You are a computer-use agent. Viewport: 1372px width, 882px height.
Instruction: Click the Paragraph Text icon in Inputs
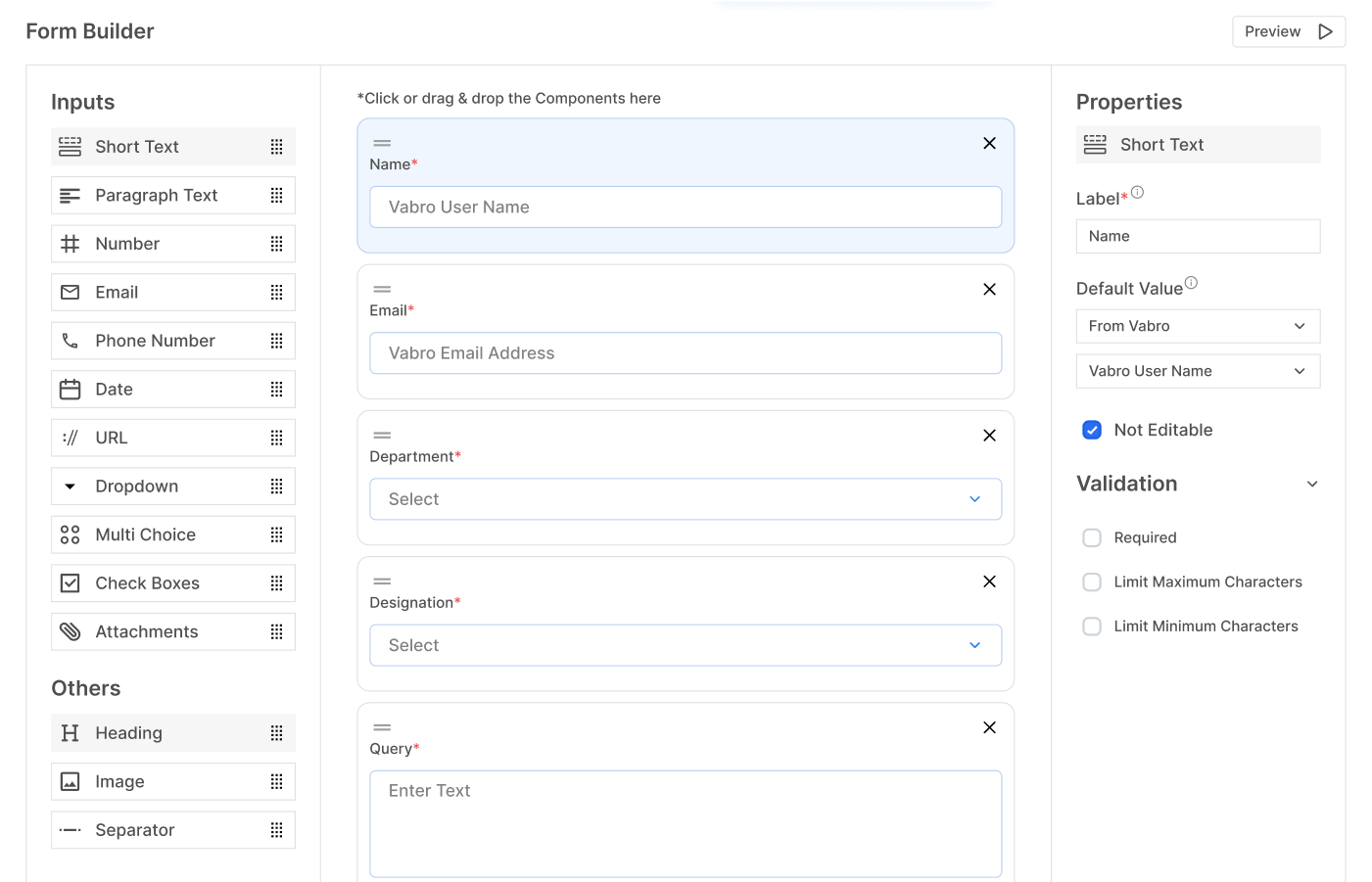click(x=70, y=195)
